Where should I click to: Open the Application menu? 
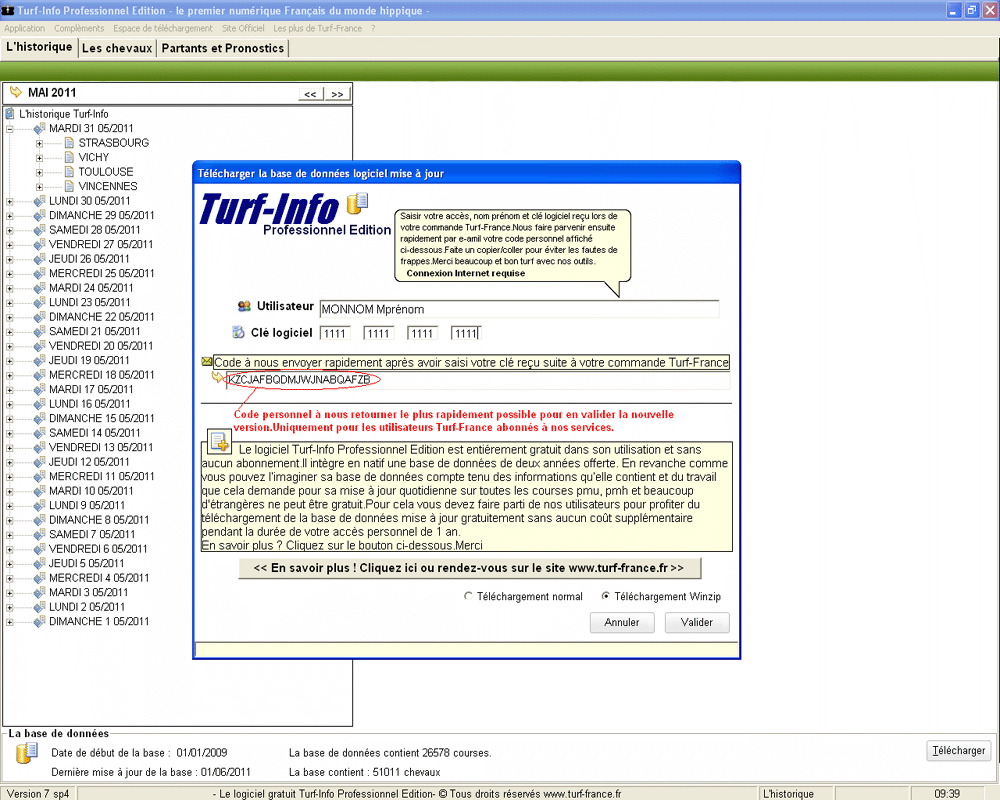point(24,28)
